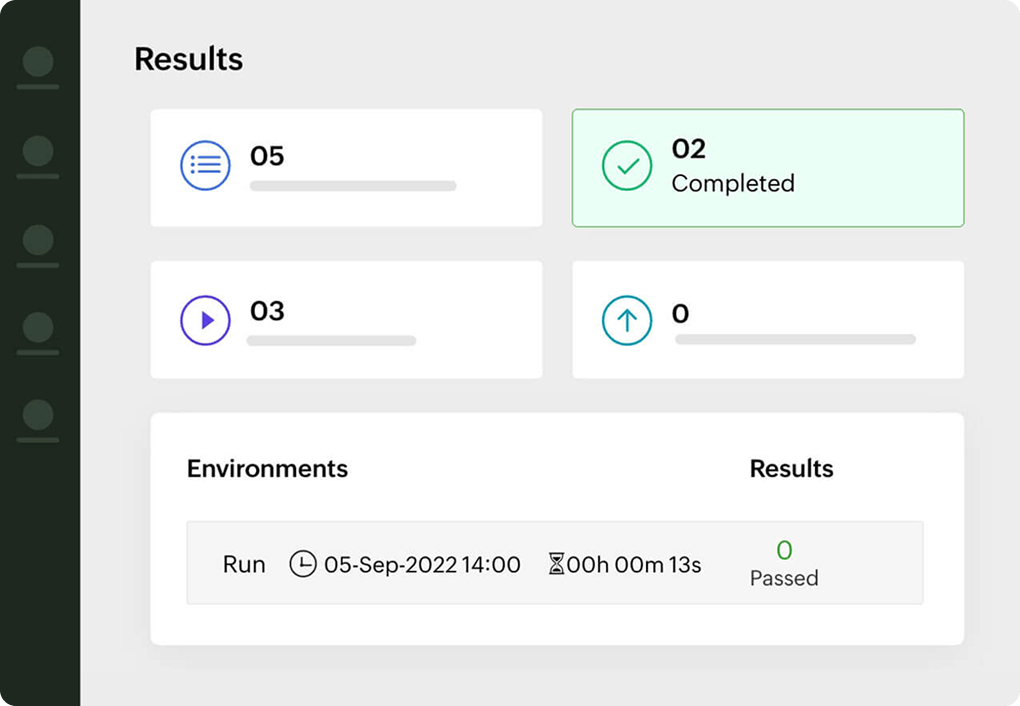Click the teal upload arrow icon on the 0 card

click(626, 319)
